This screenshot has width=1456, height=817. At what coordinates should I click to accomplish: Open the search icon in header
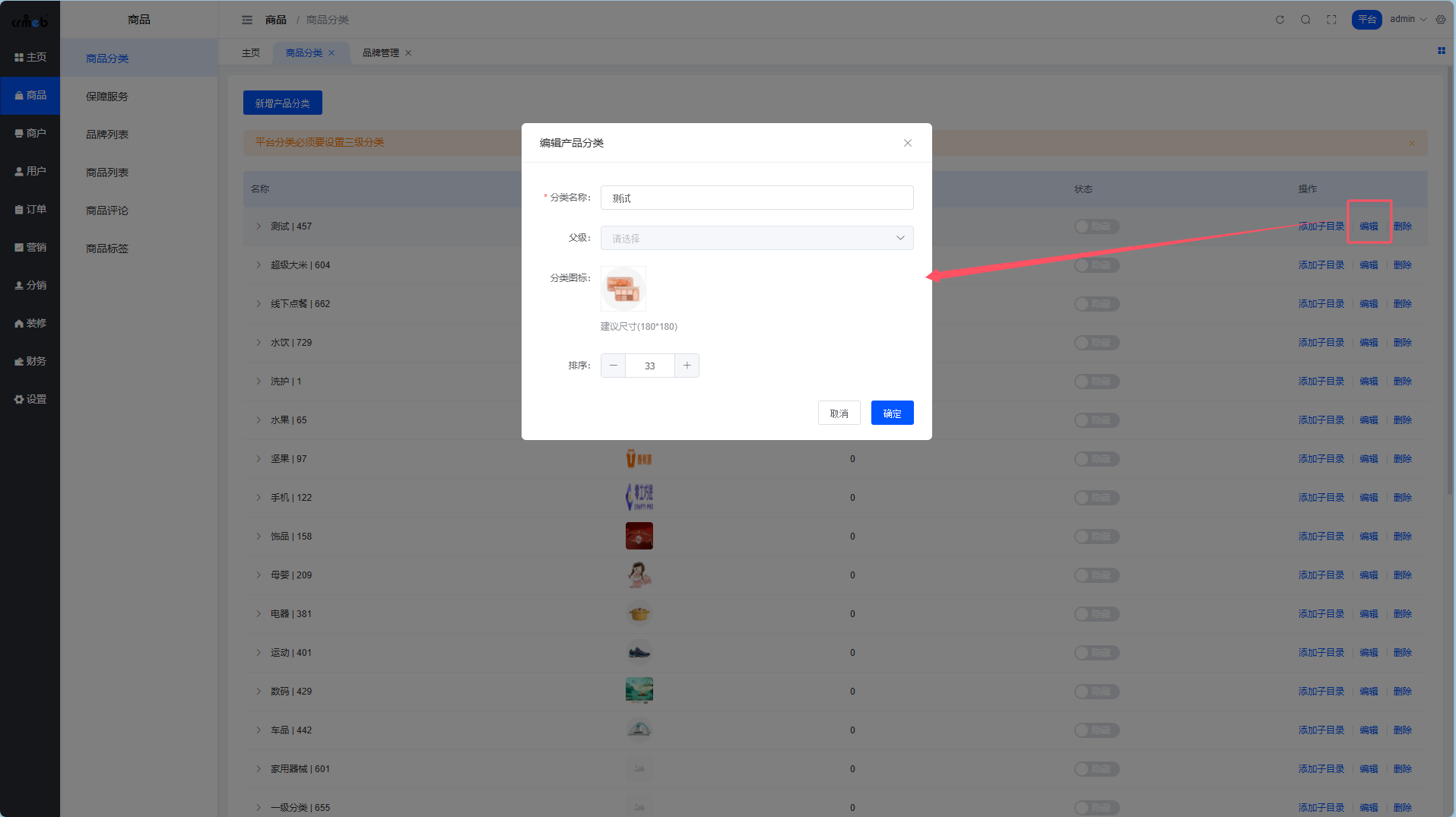pos(1305,20)
